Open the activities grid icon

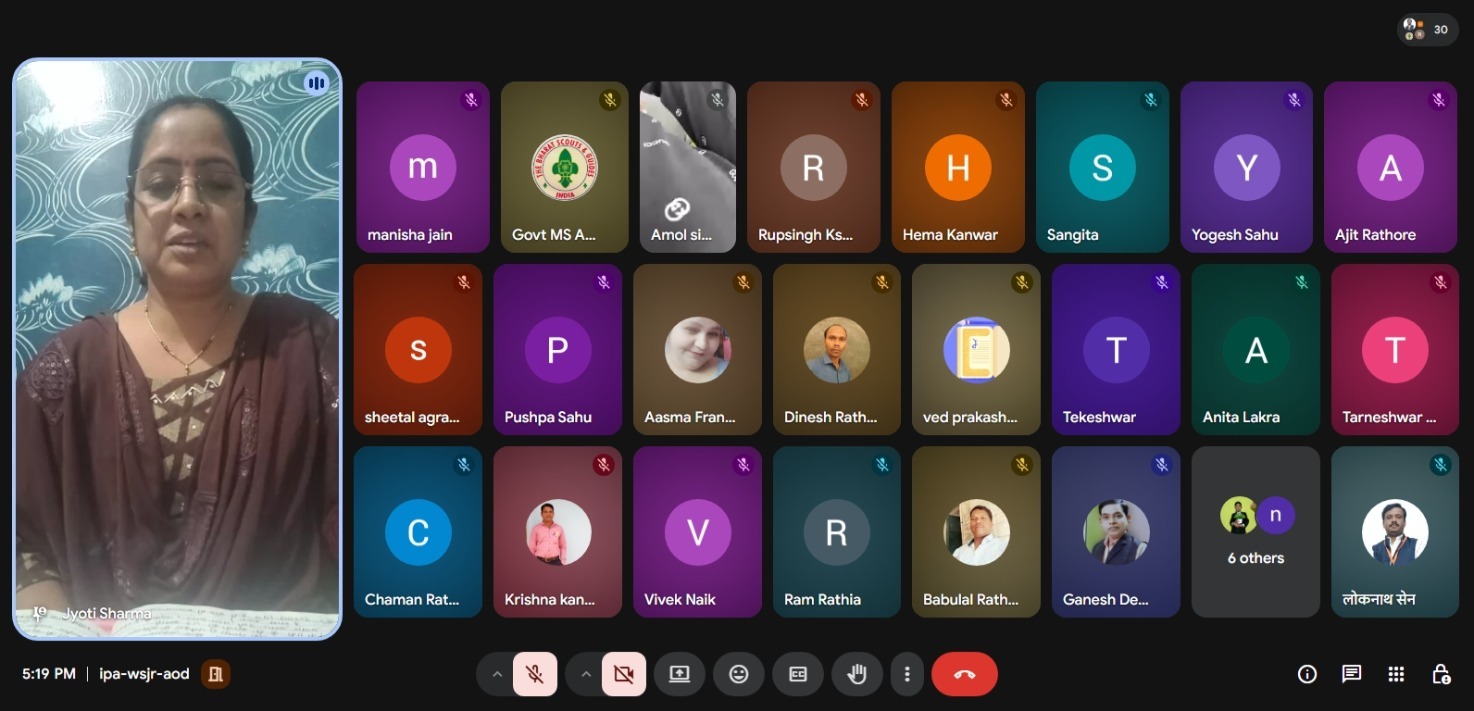tap(1396, 674)
